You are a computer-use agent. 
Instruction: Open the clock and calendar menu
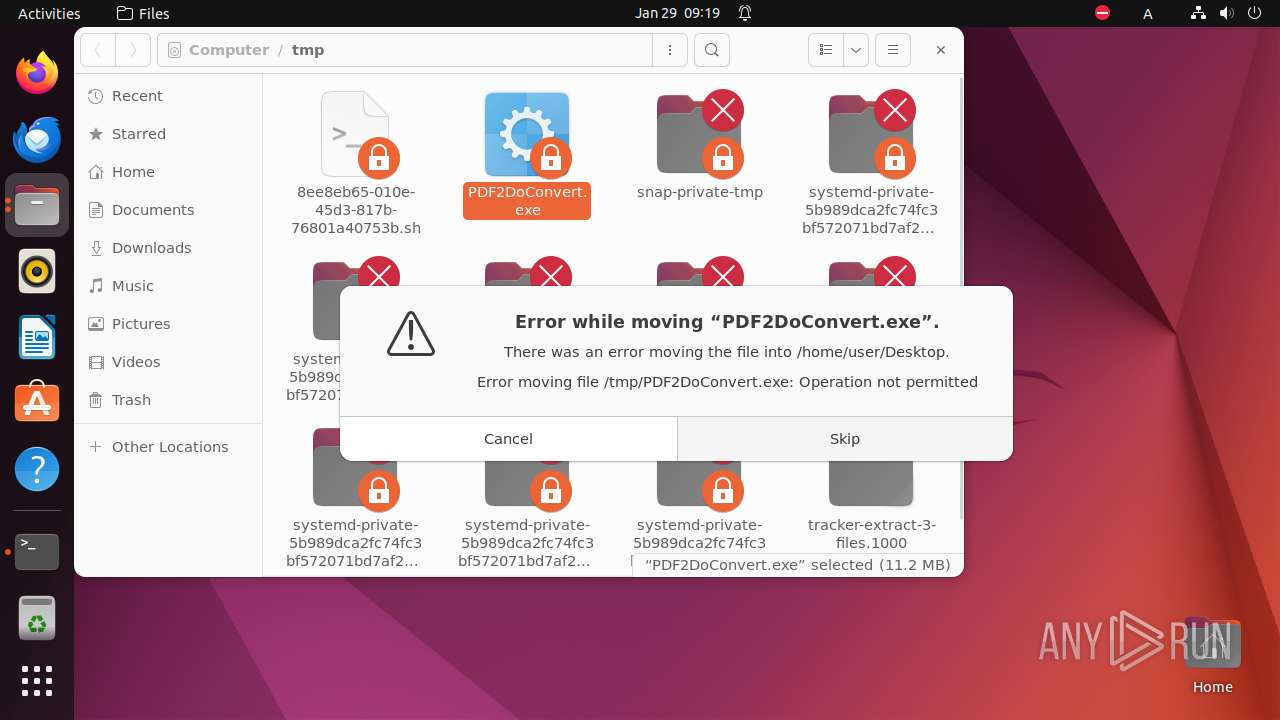pos(677,13)
